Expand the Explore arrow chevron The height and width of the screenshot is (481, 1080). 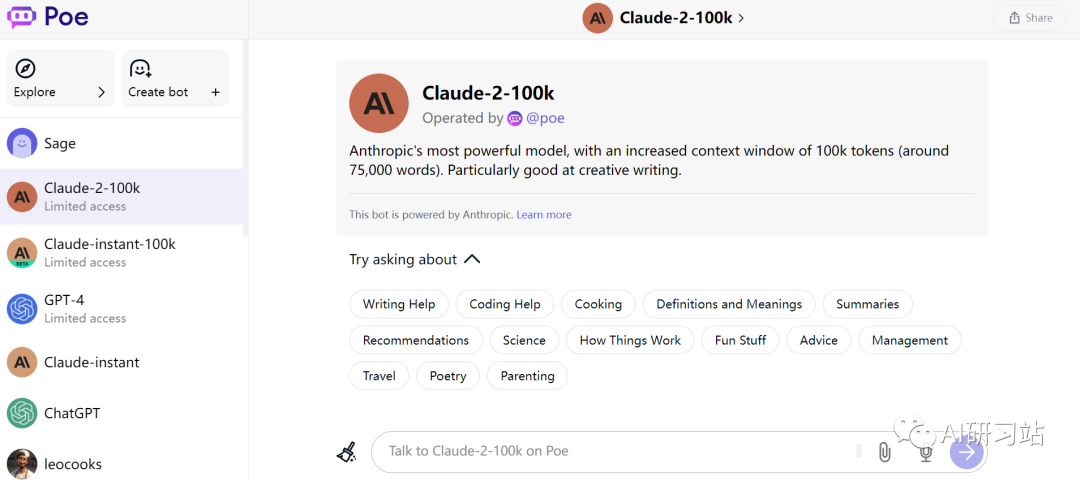pos(101,92)
